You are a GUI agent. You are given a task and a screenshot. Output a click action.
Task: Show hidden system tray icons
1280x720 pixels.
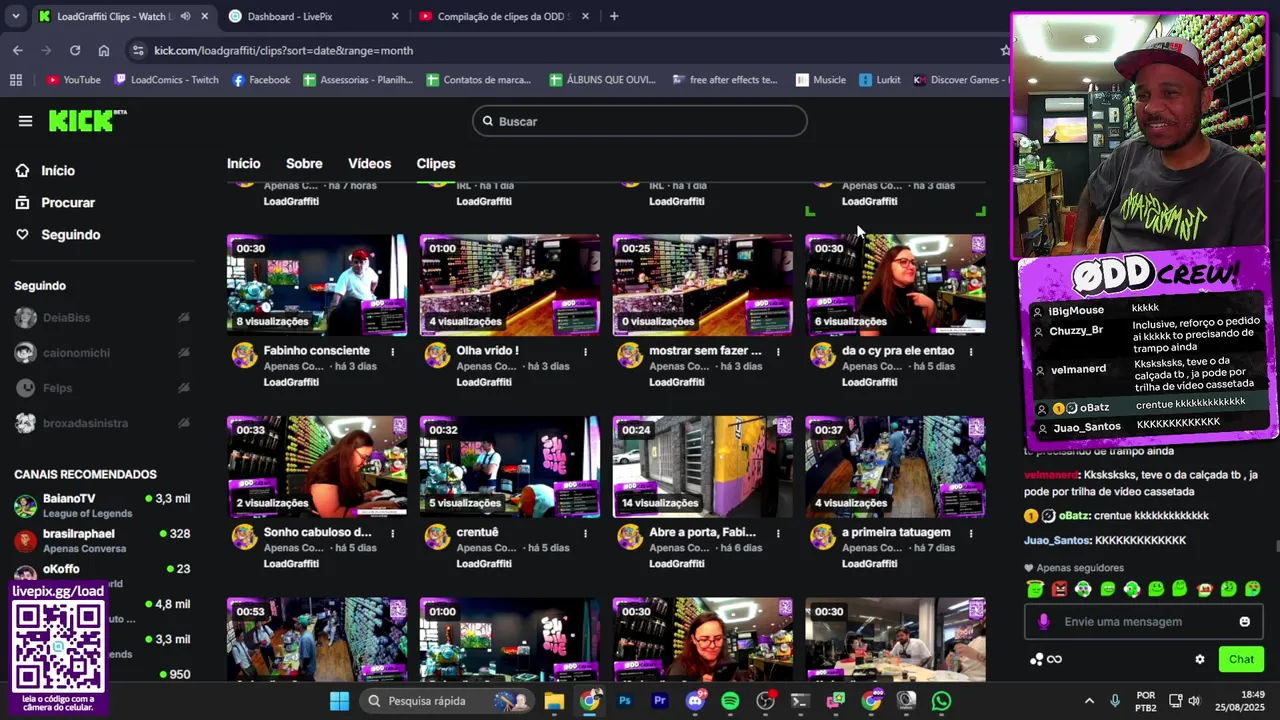click(x=1089, y=701)
